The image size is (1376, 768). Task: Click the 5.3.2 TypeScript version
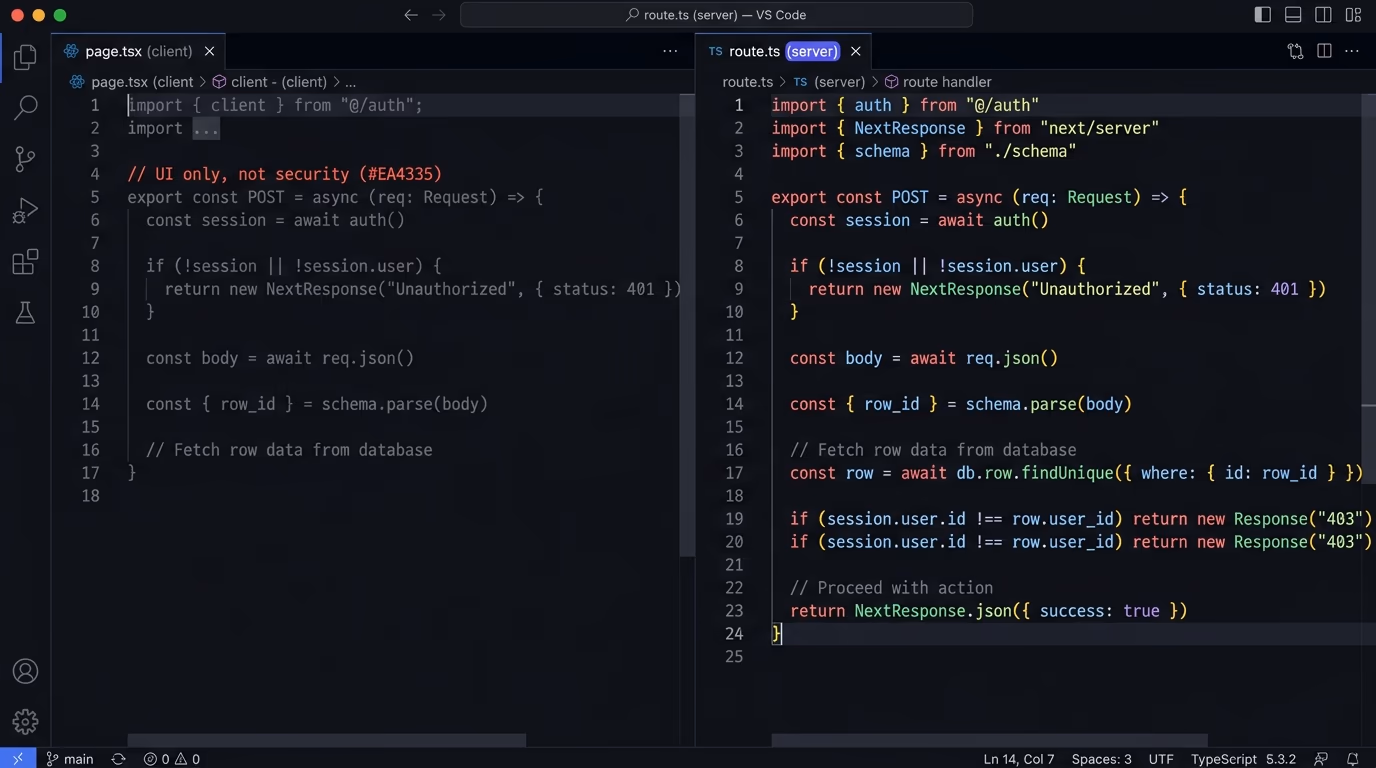(x=1281, y=759)
